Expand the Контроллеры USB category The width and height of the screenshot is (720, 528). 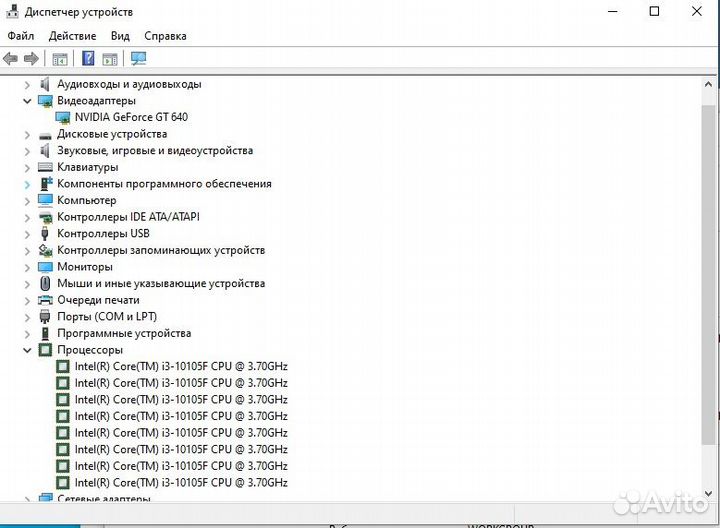[28, 234]
